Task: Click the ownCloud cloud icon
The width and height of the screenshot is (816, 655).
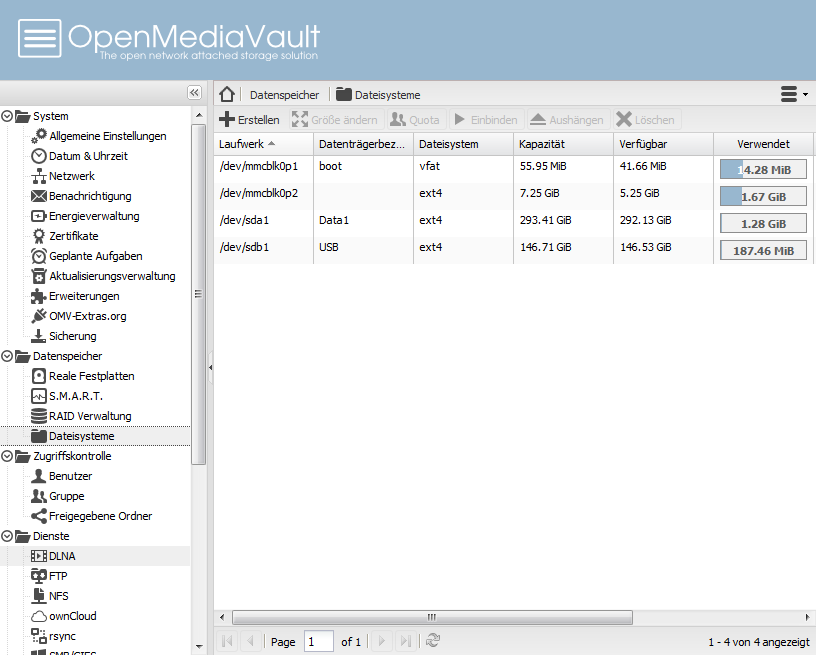Action: [39, 617]
